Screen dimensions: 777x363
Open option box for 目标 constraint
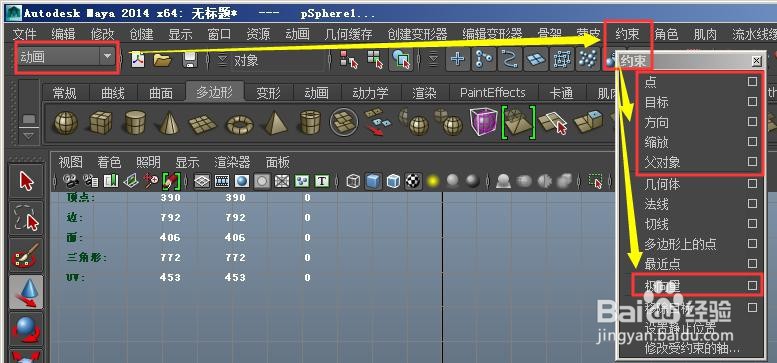pyautogui.click(x=752, y=102)
